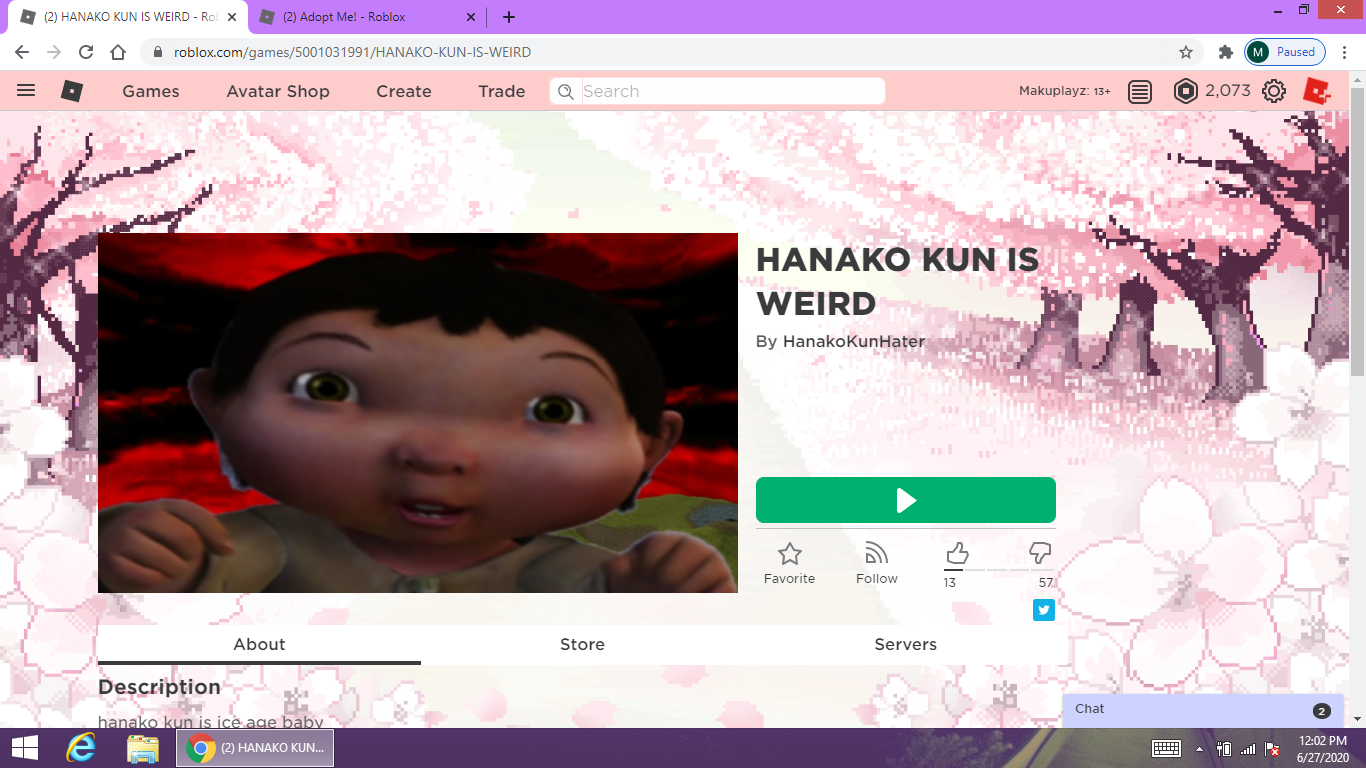
Task: Open the Create page
Action: click(404, 91)
